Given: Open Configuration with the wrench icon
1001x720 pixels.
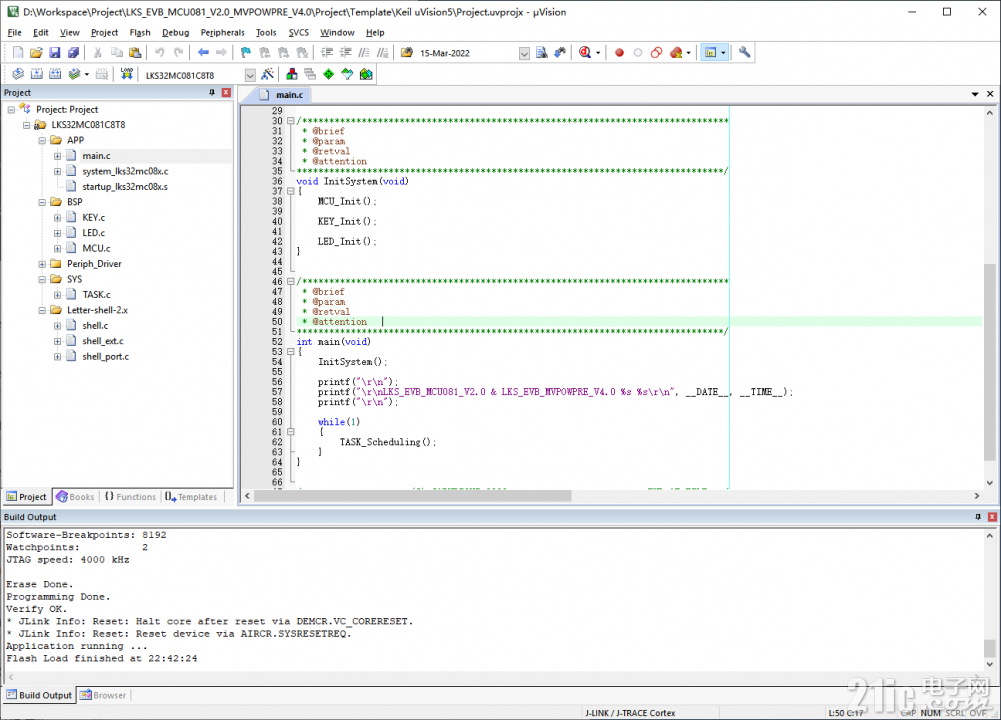Looking at the screenshot, I should 744,53.
